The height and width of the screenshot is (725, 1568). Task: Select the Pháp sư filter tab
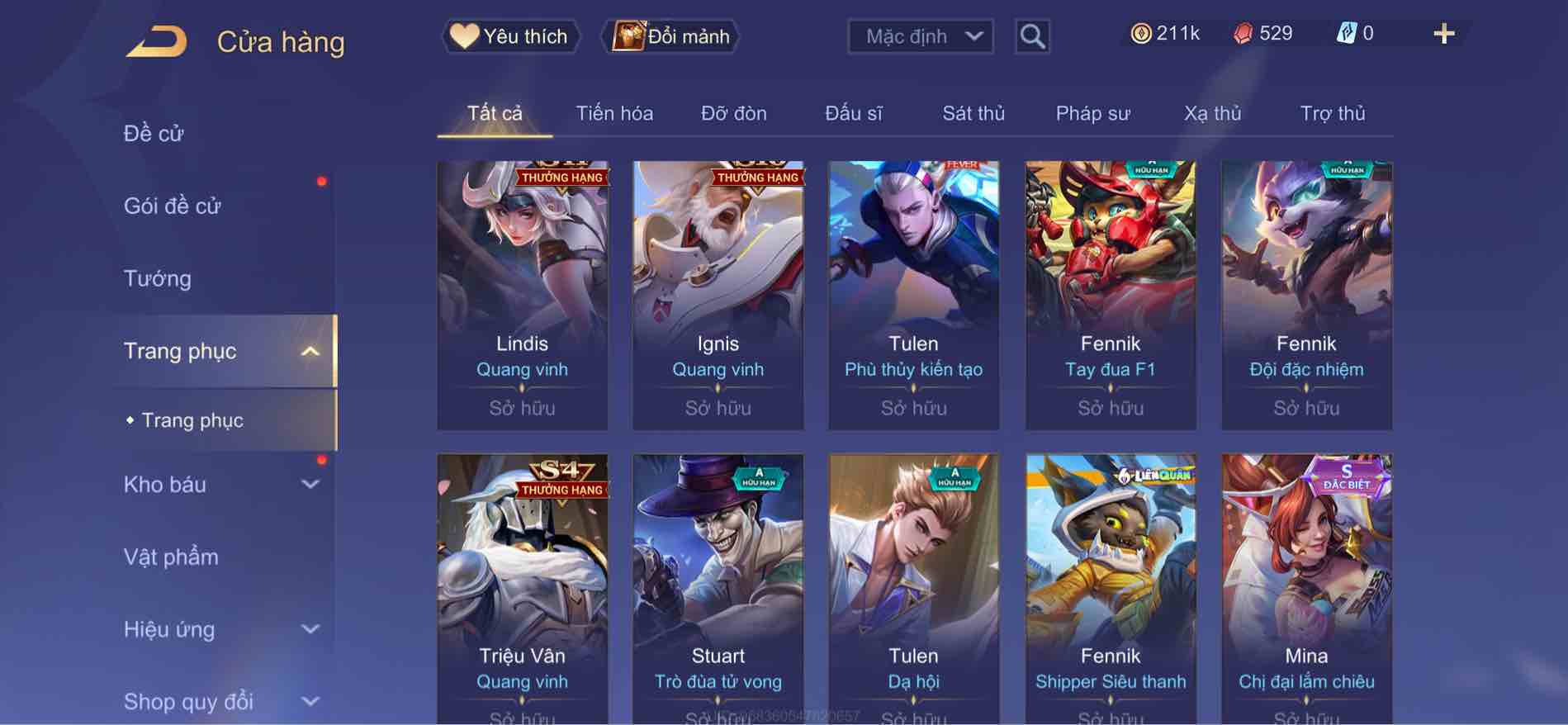point(1092,113)
